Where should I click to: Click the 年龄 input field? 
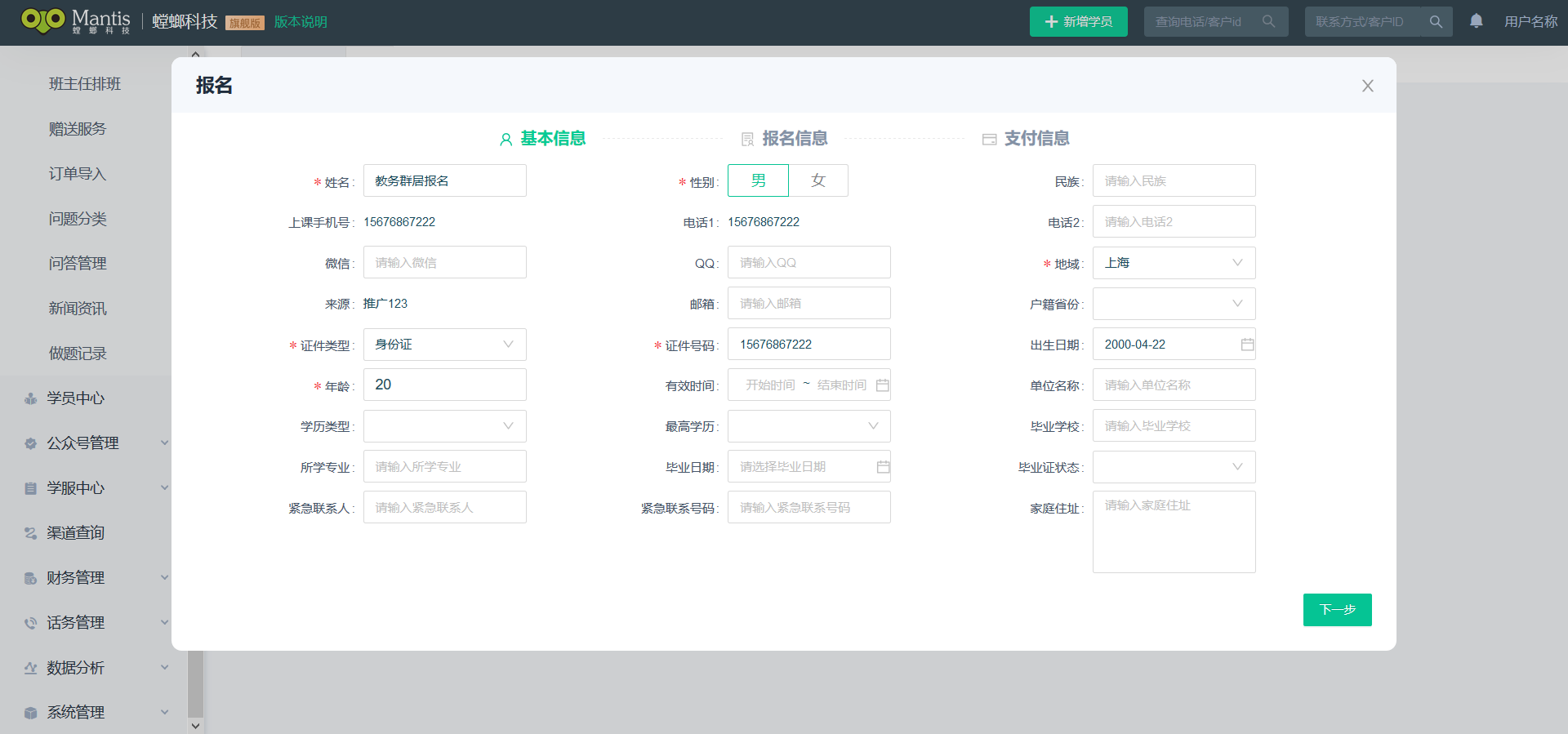pyautogui.click(x=444, y=385)
